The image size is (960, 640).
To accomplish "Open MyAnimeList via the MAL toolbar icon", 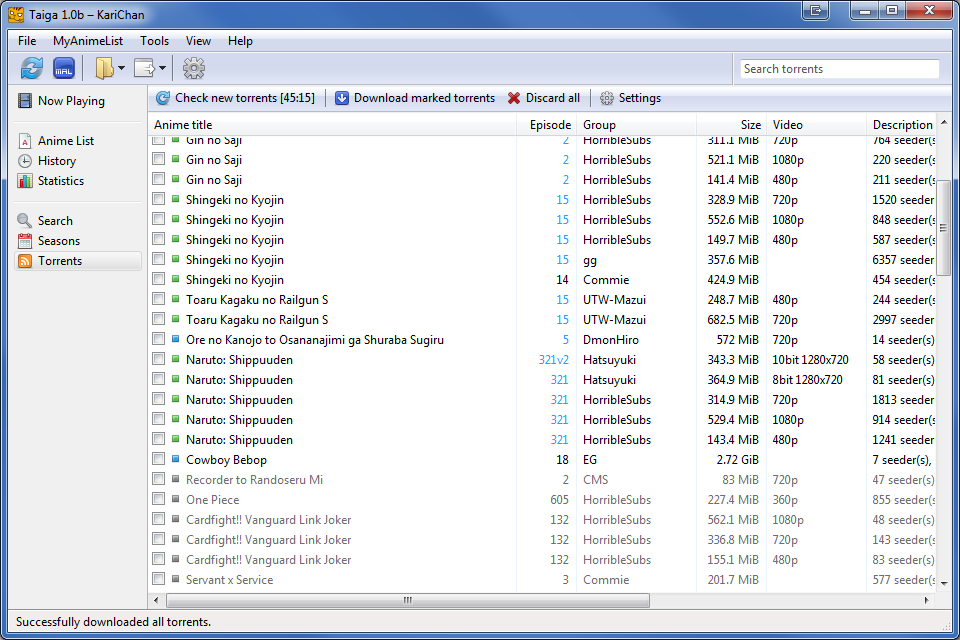I will [64, 68].
